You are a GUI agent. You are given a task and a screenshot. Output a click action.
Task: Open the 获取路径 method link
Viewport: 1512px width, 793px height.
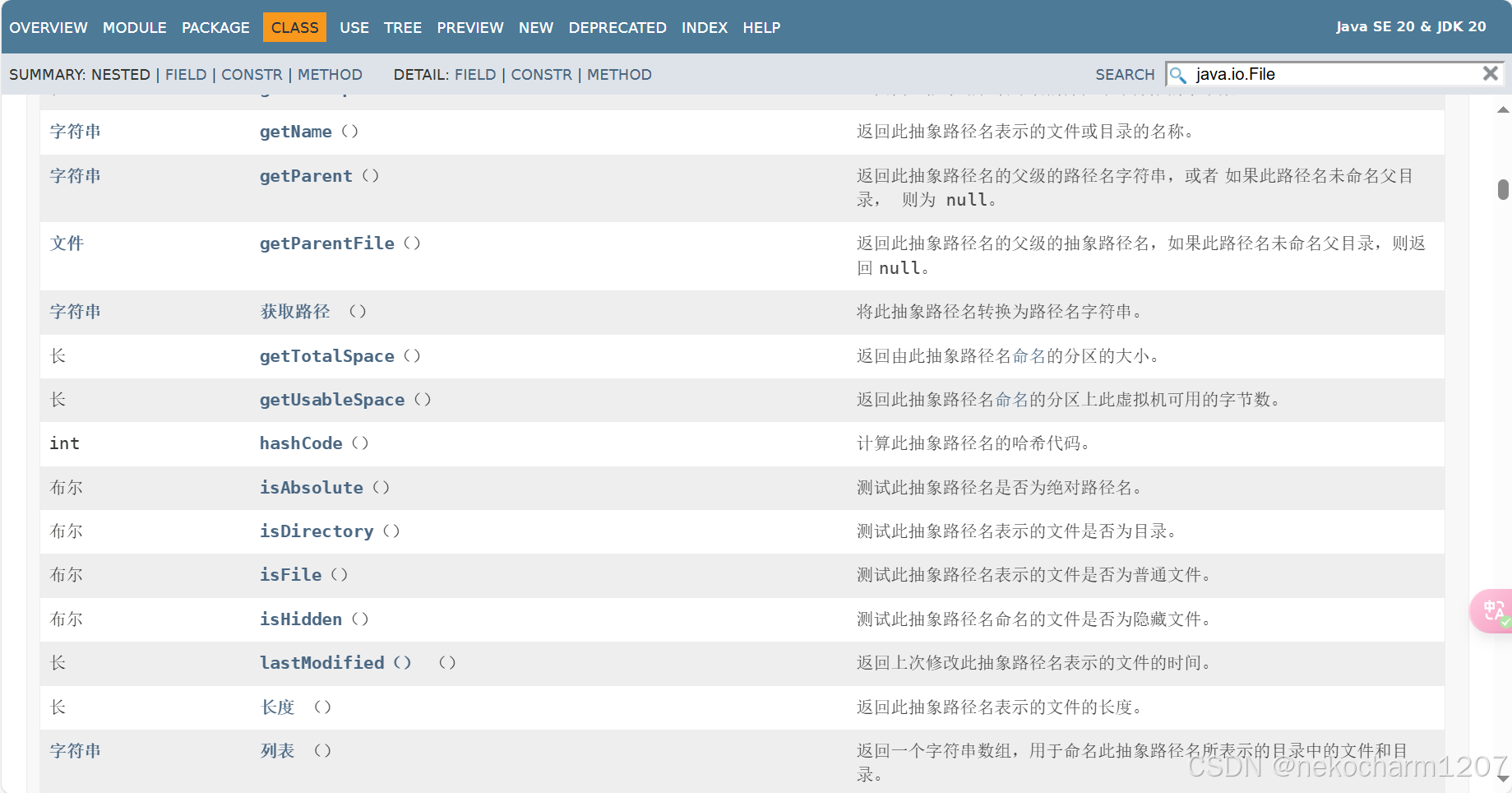(x=295, y=312)
